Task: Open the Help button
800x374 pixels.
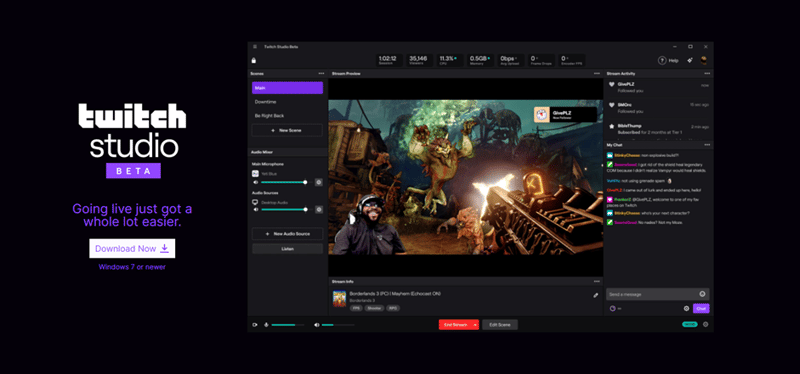Action: (x=668, y=60)
